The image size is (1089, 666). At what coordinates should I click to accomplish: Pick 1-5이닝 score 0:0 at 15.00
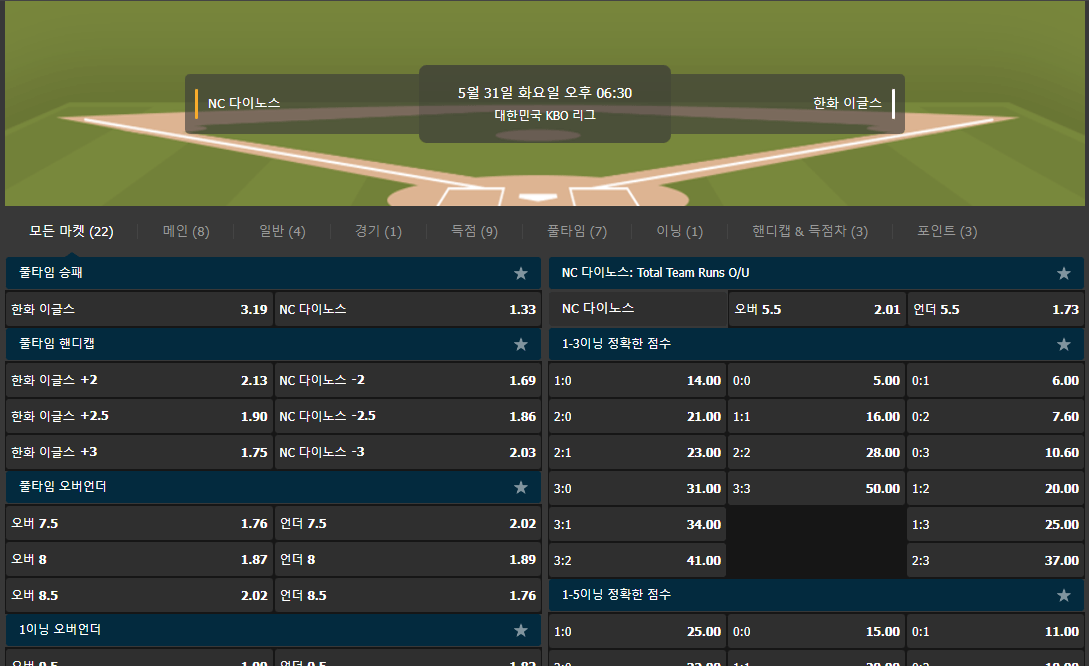[x=817, y=631]
